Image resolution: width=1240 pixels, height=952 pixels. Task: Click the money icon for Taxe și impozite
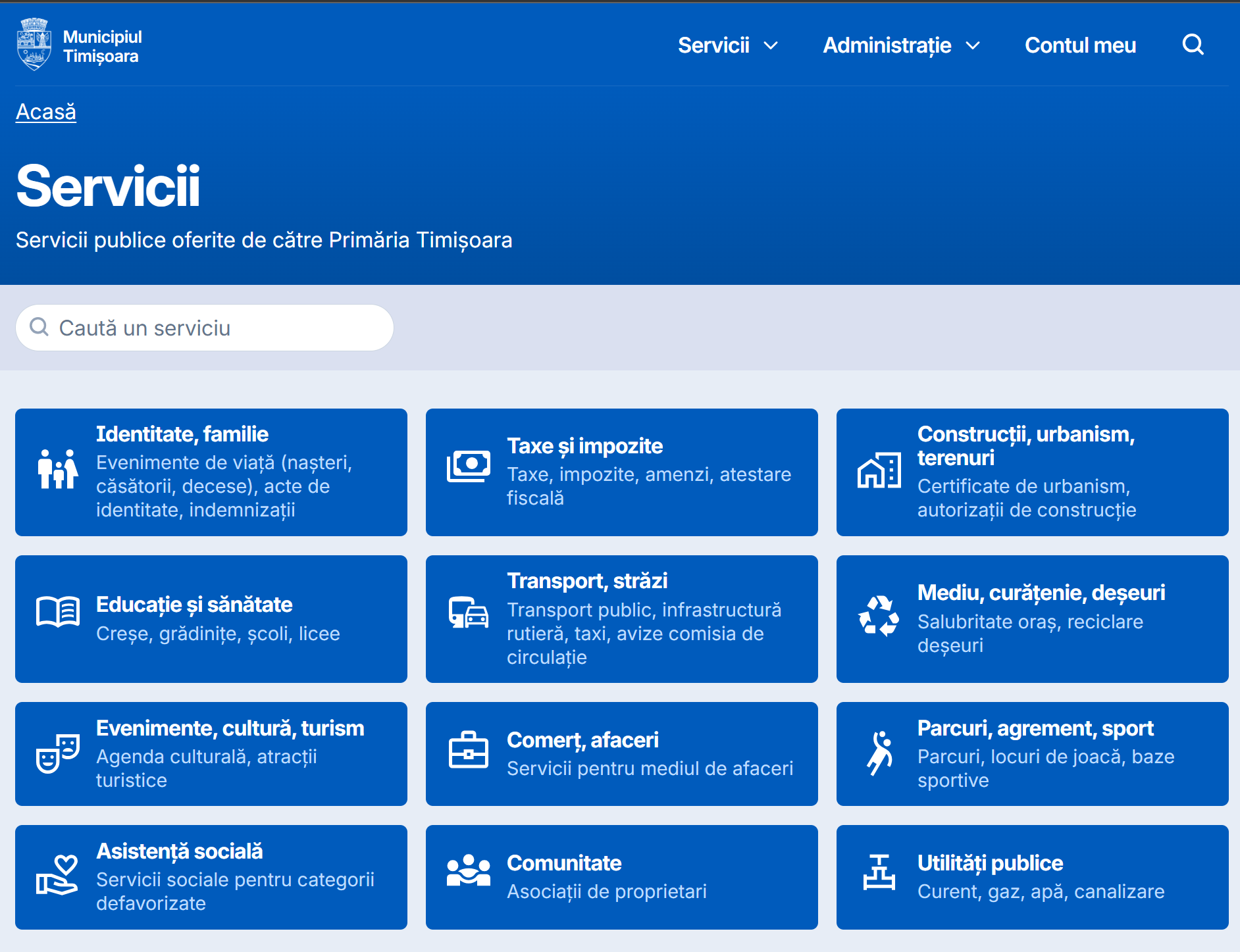[469, 466]
